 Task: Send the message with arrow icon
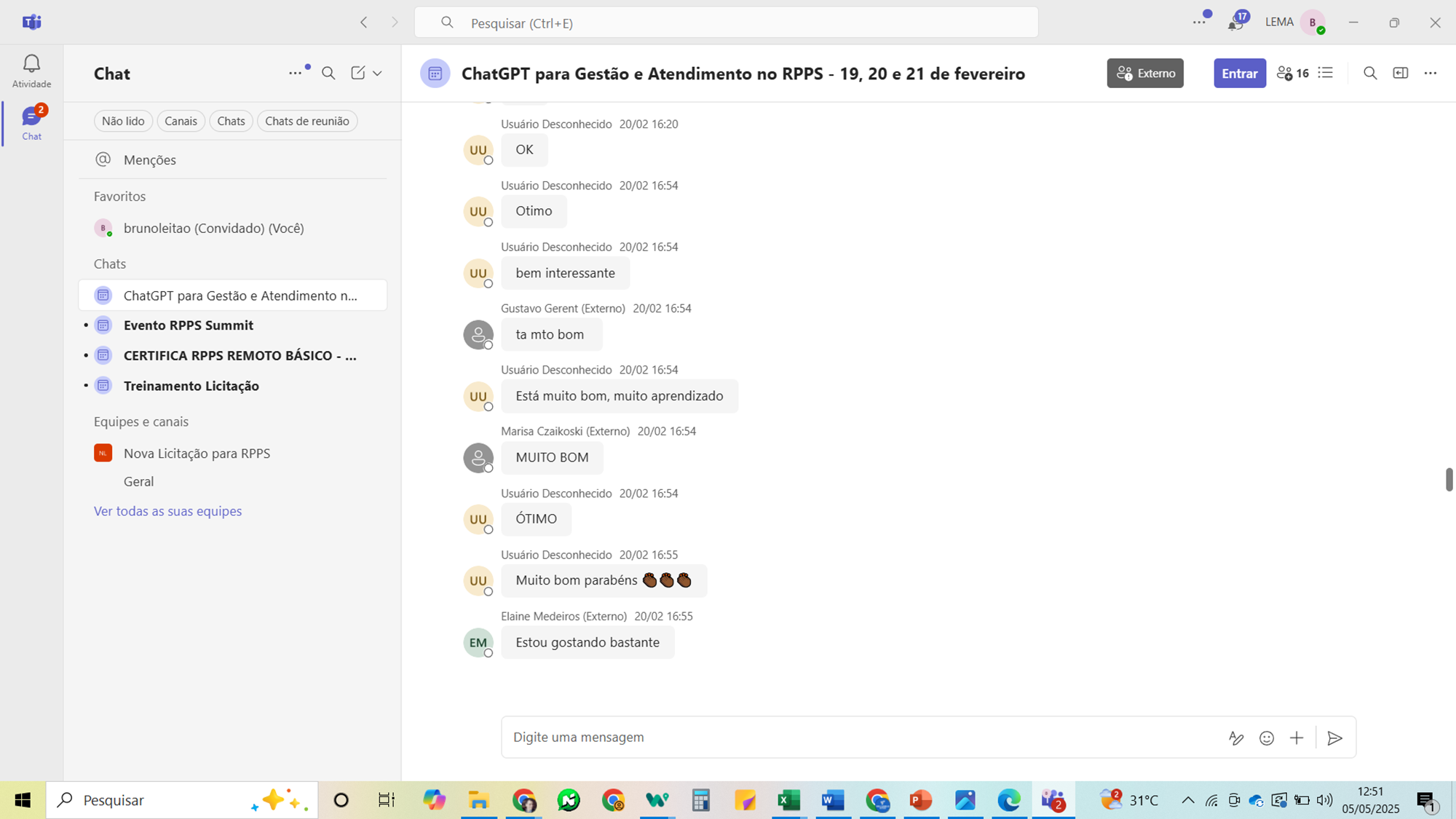1334,737
